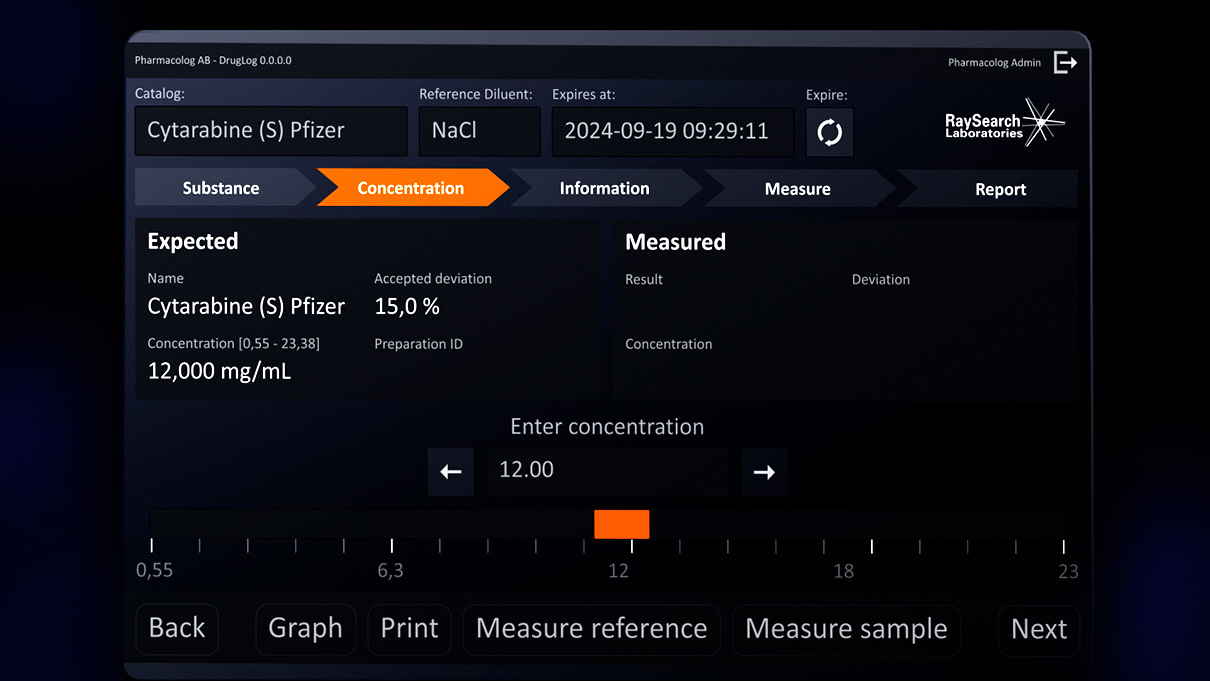Viewport: 1210px width, 681px height.
Task: Click Measure sample button
Action: [x=846, y=629]
